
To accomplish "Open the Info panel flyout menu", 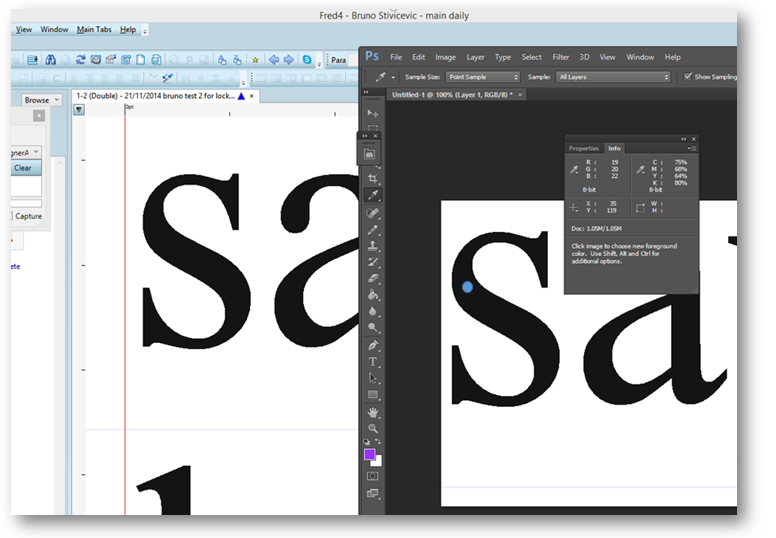I will 692,148.
